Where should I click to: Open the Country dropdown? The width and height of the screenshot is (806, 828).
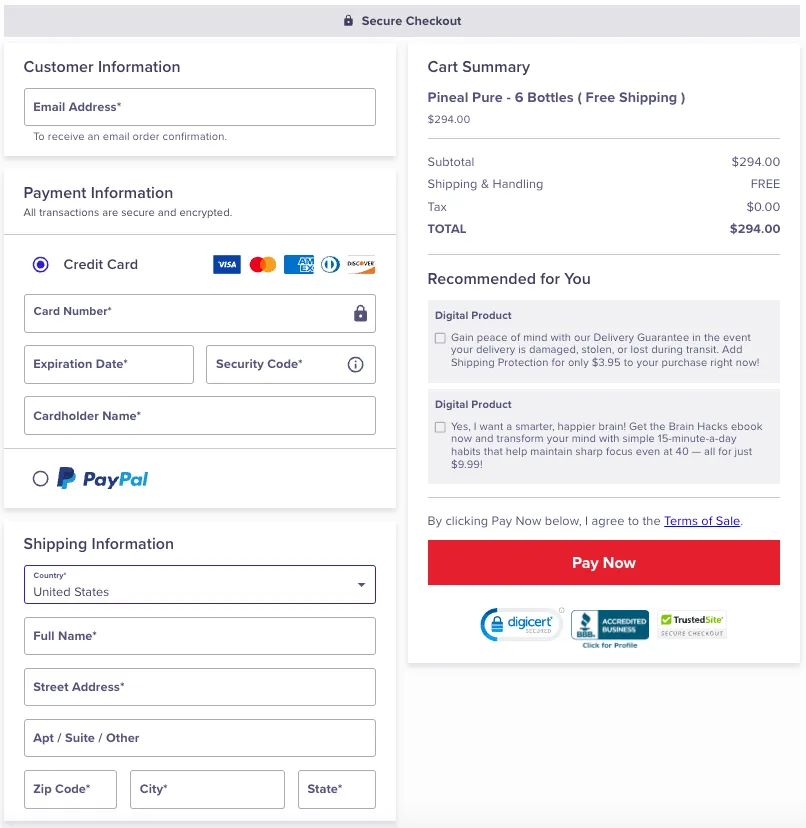point(200,585)
